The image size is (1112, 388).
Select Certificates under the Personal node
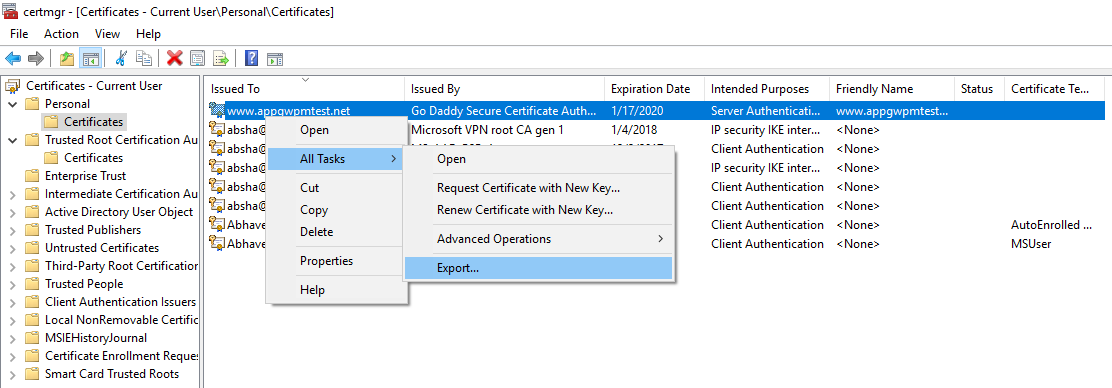(93, 122)
